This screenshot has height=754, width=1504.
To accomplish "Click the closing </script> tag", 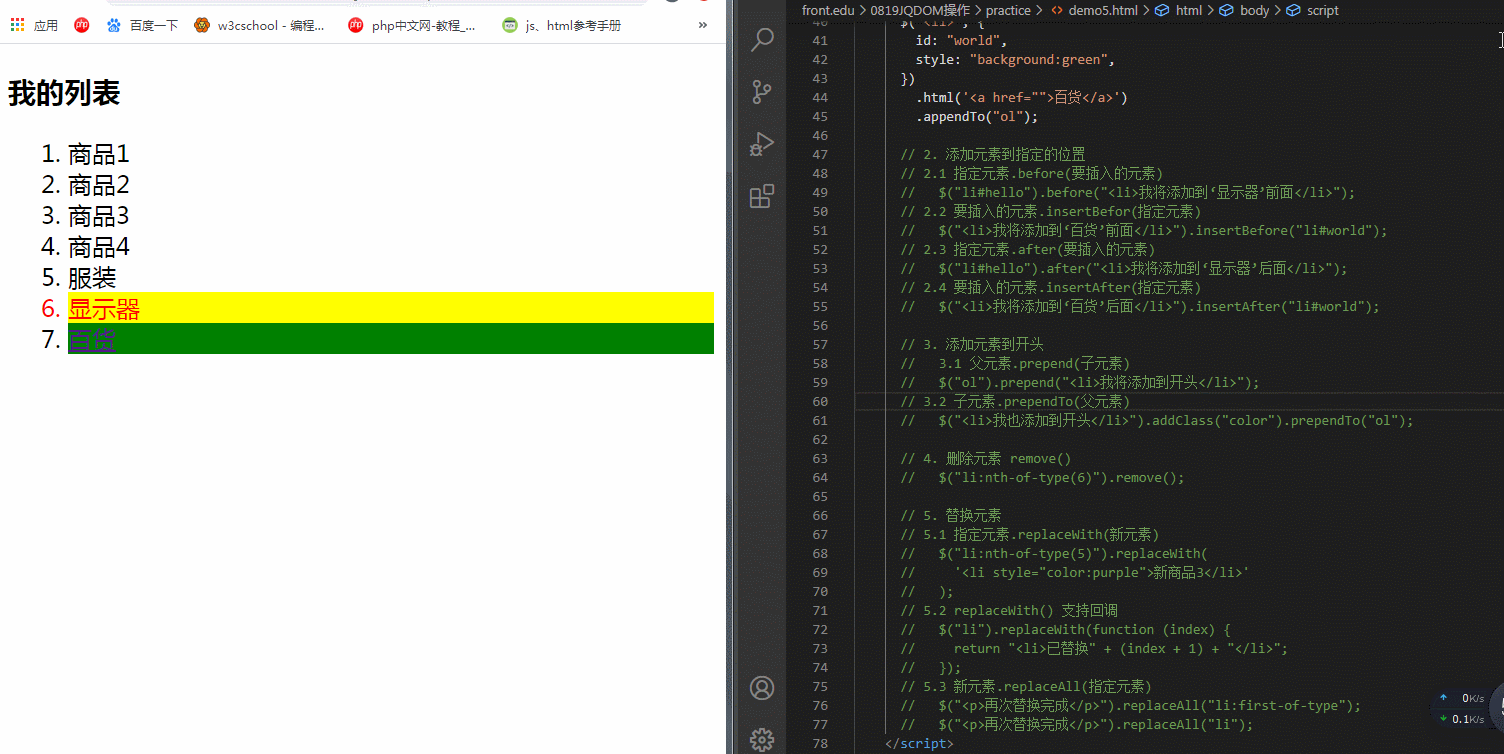I will pos(919,744).
